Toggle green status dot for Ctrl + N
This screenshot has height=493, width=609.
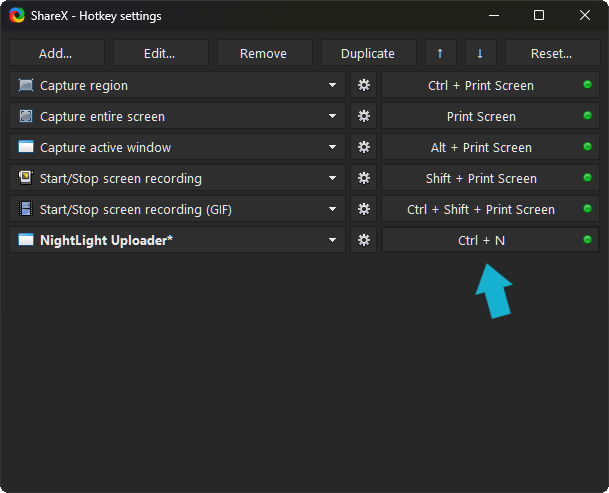point(587,240)
